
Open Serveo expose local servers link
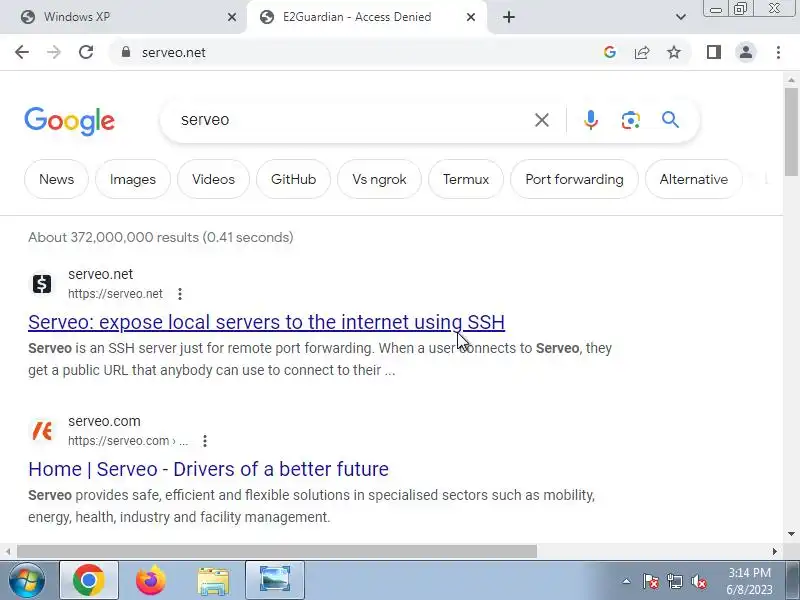click(x=266, y=322)
